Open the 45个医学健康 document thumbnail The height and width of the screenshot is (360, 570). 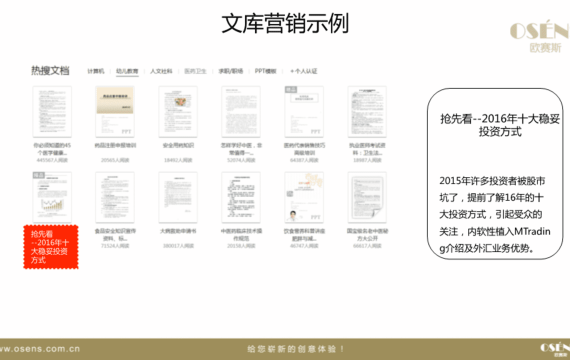(52, 112)
